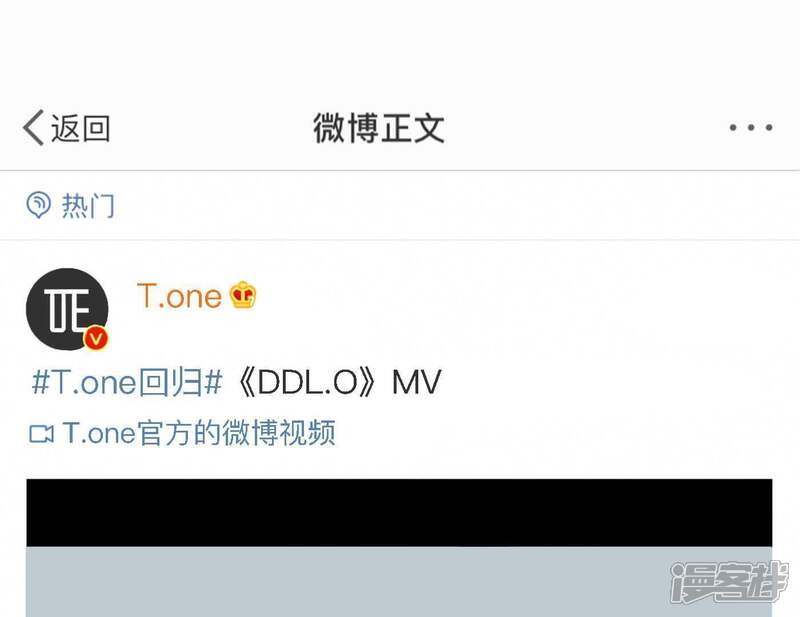Tap the back chevron arrow icon
Screen dimensions: 800x617
(33, 128)
